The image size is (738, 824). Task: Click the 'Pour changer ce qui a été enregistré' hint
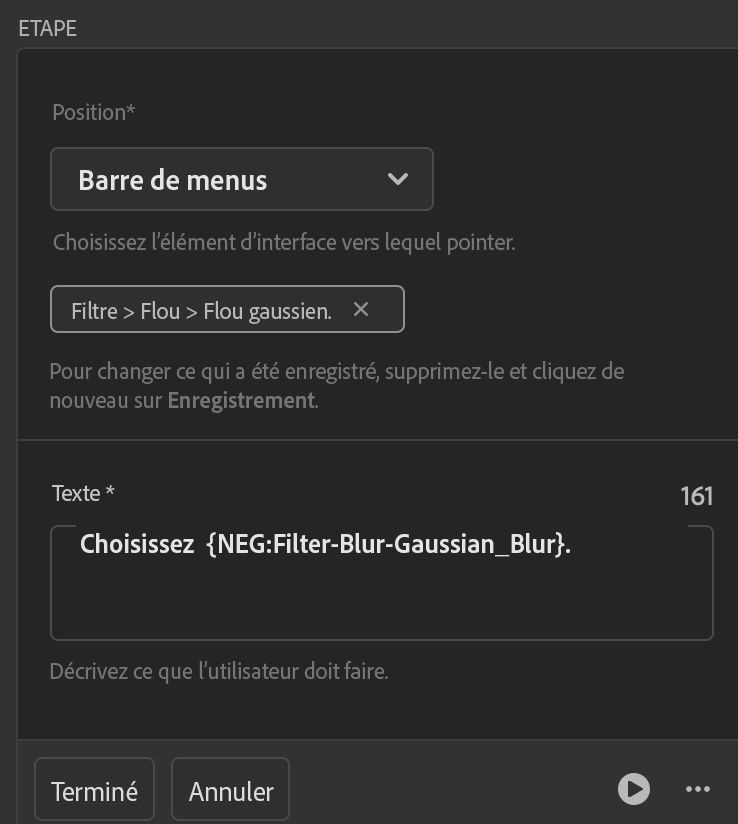[336, 372]
